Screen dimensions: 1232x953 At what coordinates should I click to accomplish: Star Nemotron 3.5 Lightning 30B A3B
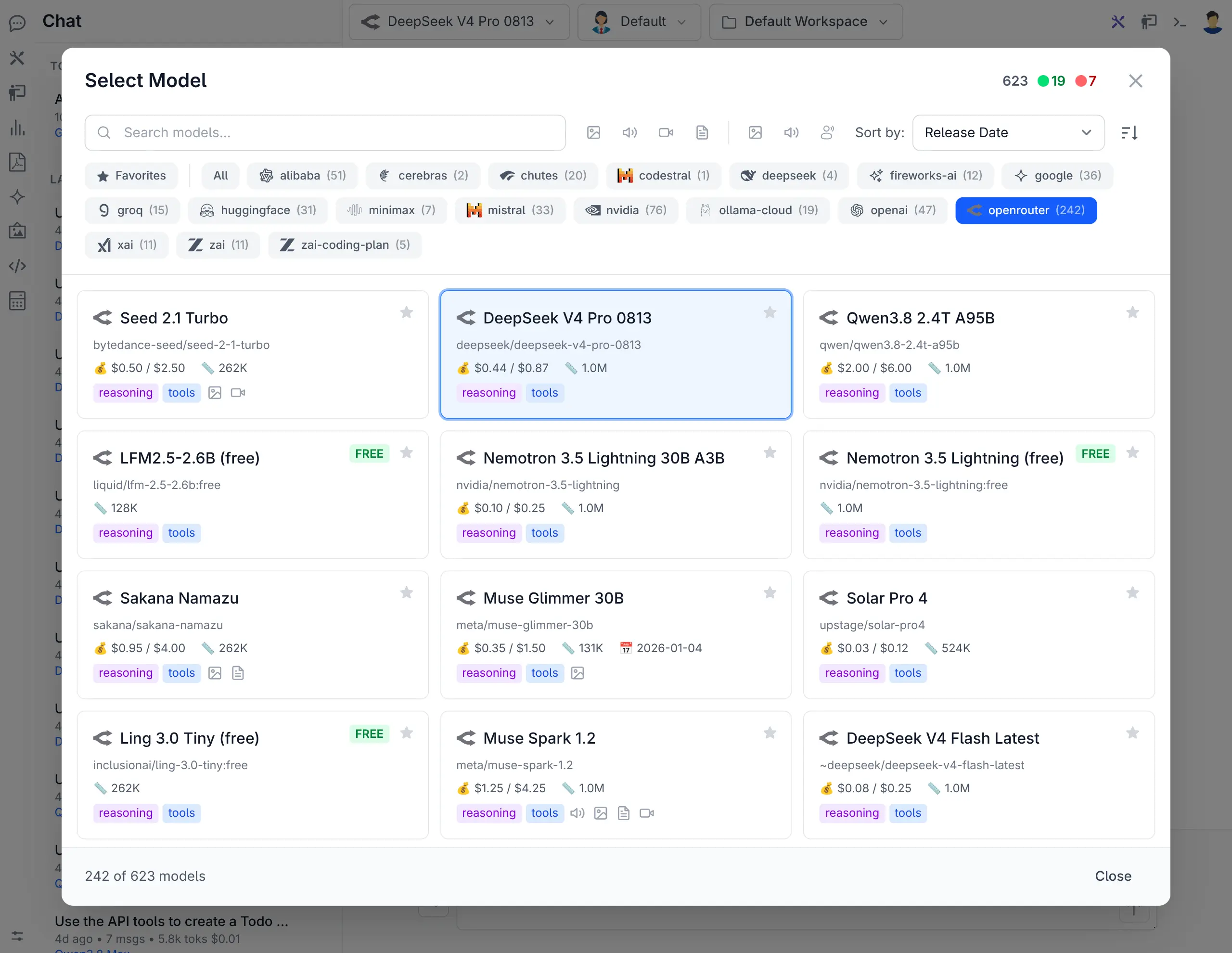click(770, 452)
